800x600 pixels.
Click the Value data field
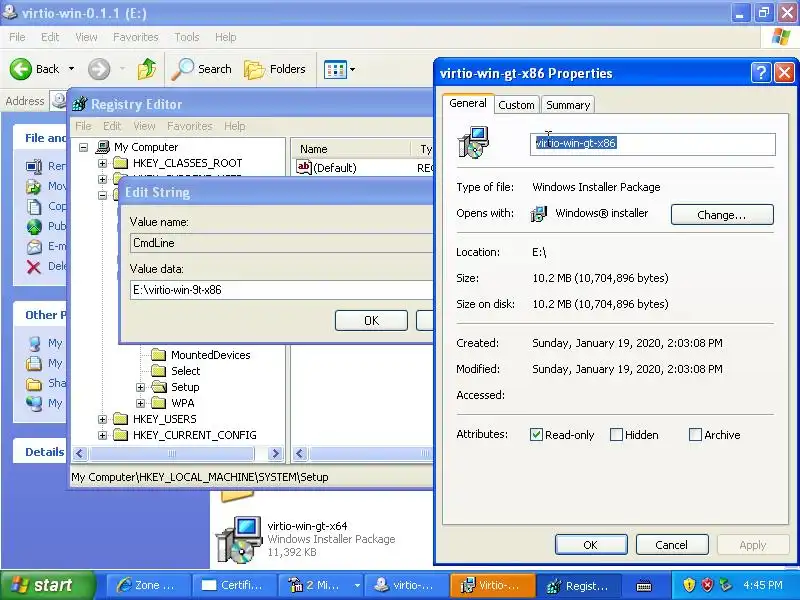(x=282, y=290)
